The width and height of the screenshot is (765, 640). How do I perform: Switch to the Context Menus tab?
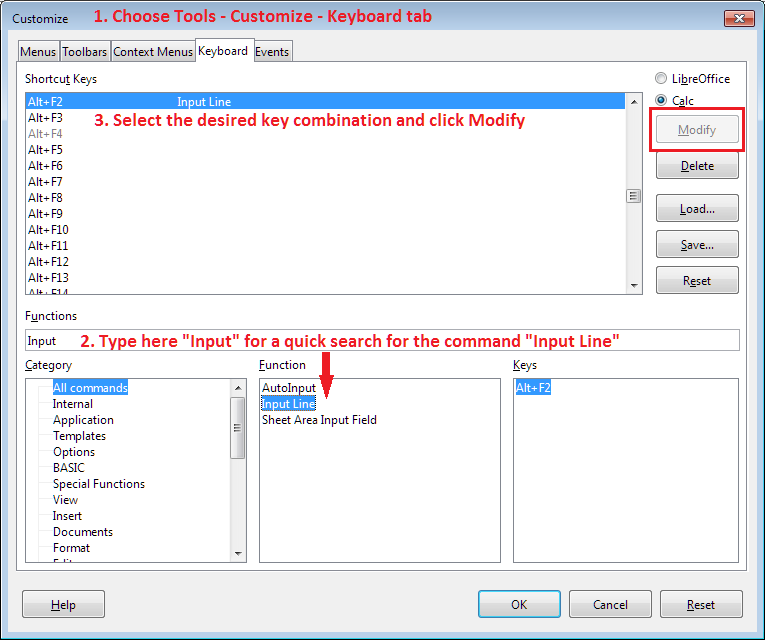pyautogui.click(x=153, y=52)
